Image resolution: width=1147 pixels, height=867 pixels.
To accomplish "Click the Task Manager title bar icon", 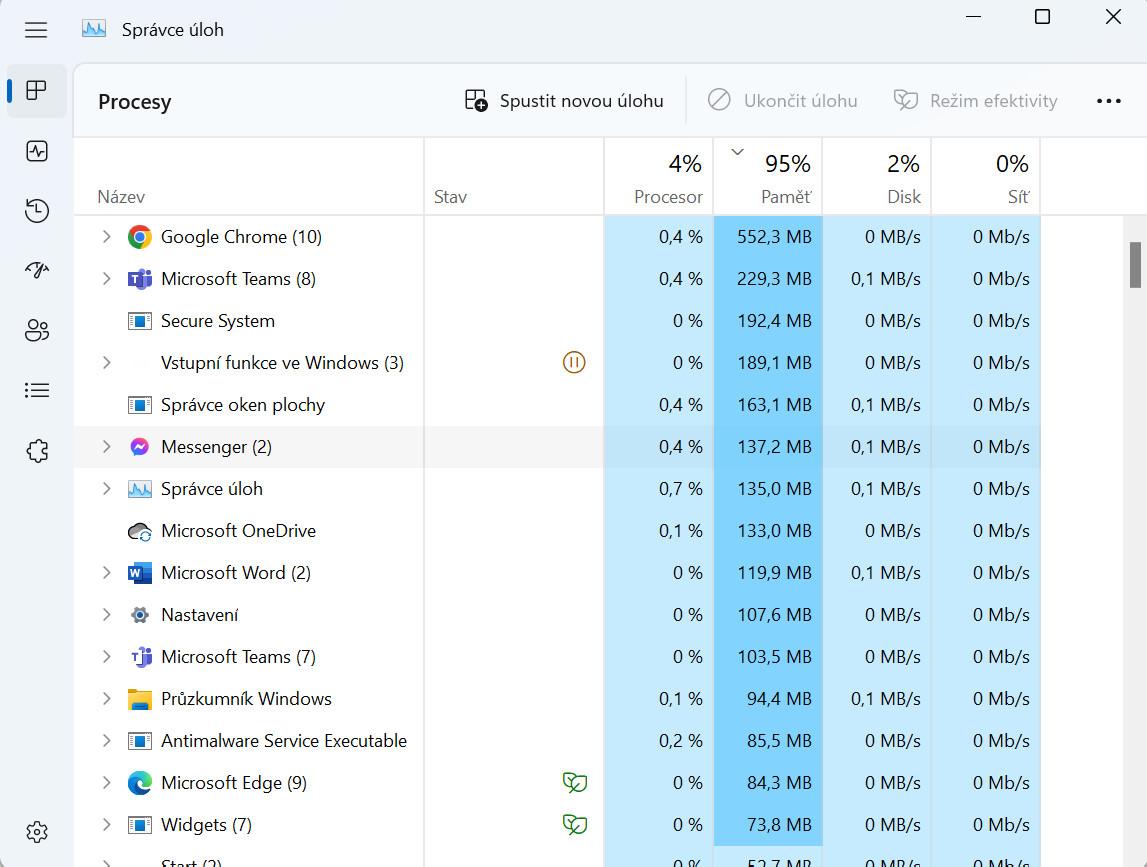I will (x=94, y=29).
